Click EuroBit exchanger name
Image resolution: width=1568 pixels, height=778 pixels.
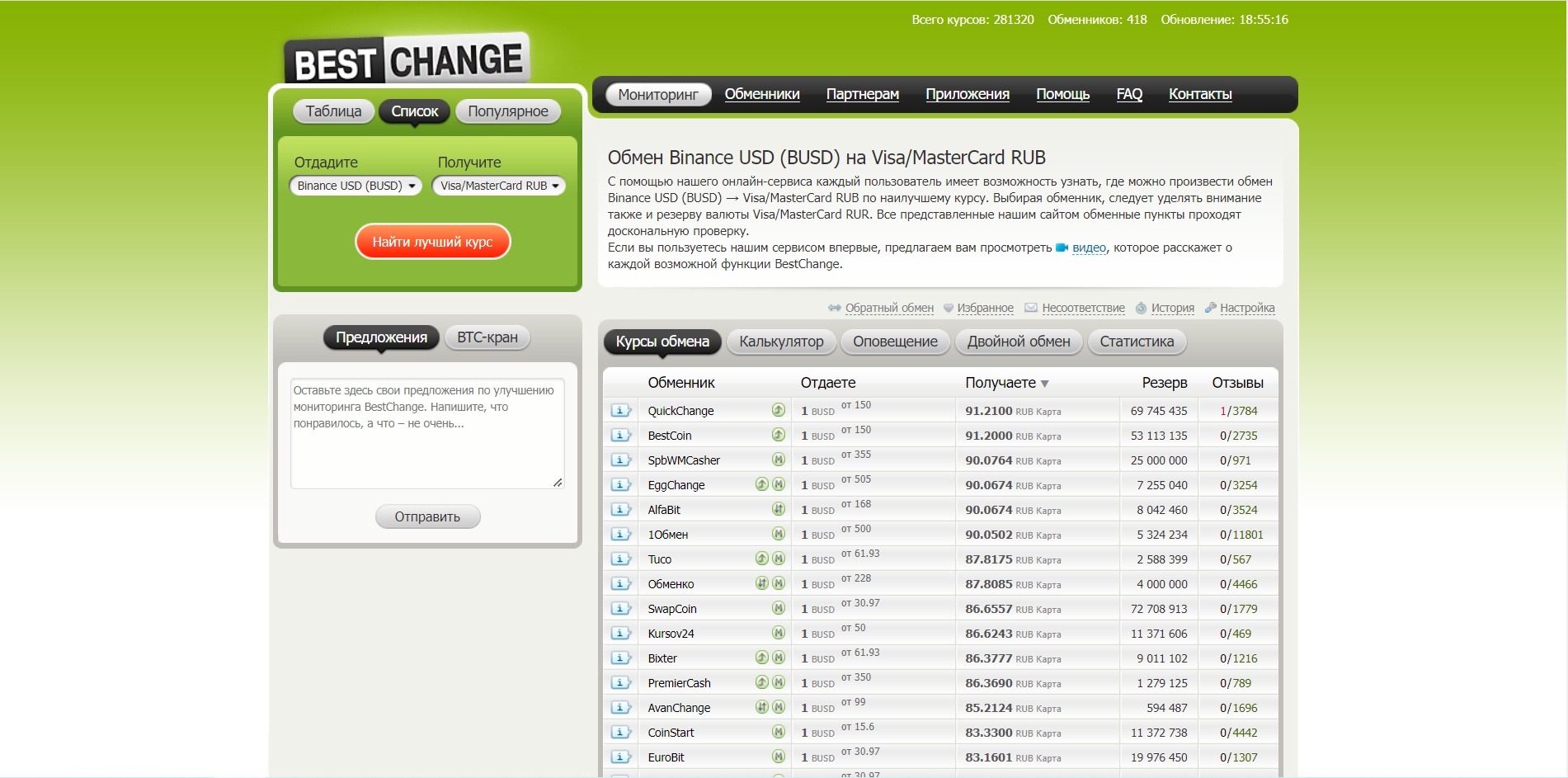pyautogui.click(x=666, y=757)
